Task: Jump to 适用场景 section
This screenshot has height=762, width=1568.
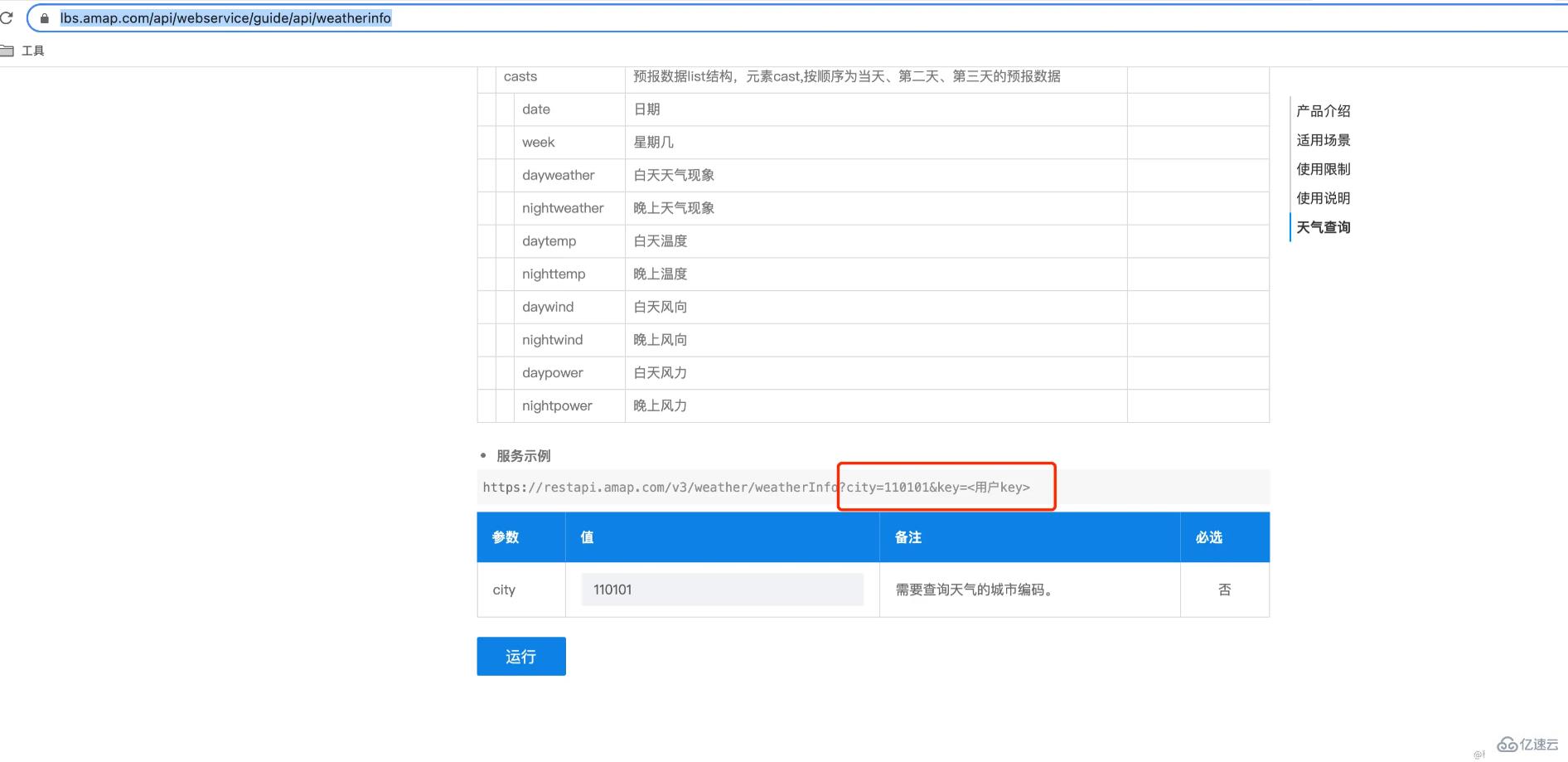Action: pos(1324,140)
